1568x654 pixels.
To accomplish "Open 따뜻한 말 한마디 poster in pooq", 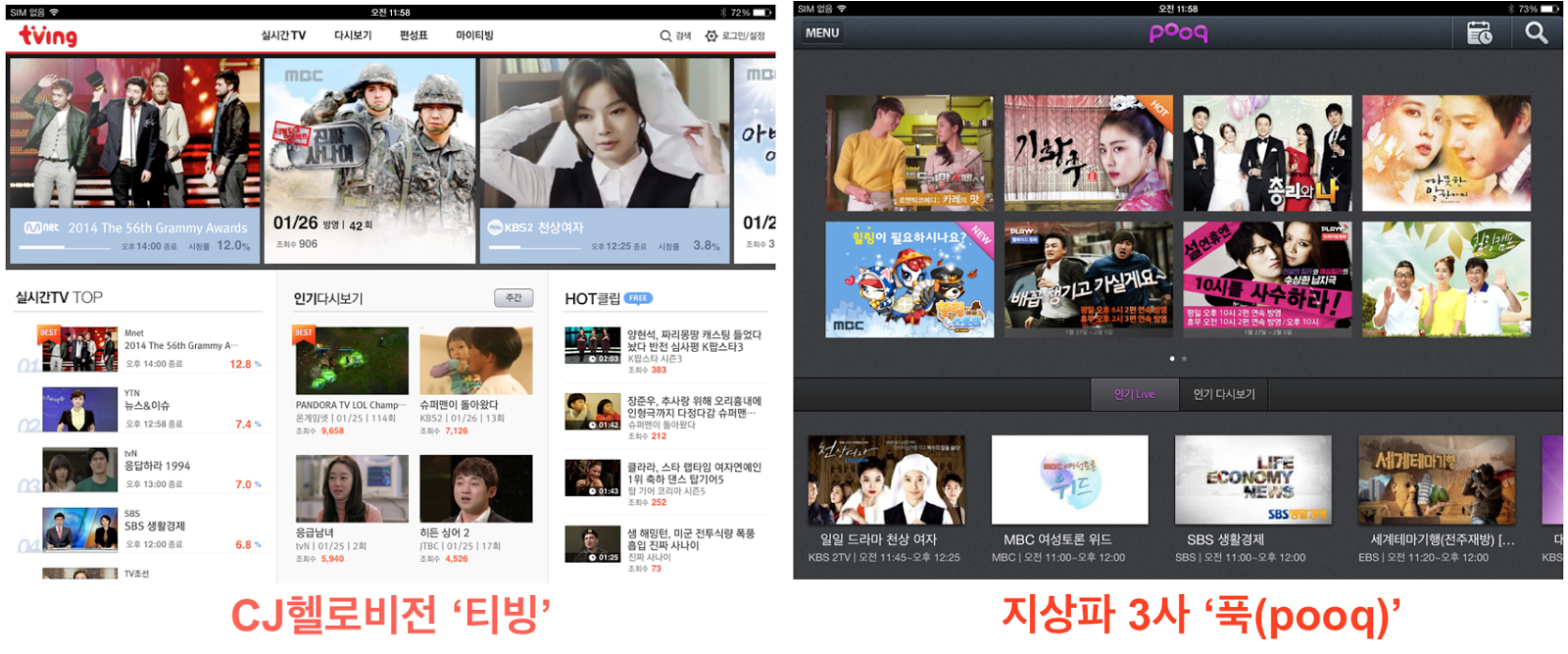I will pos(1446,153).
